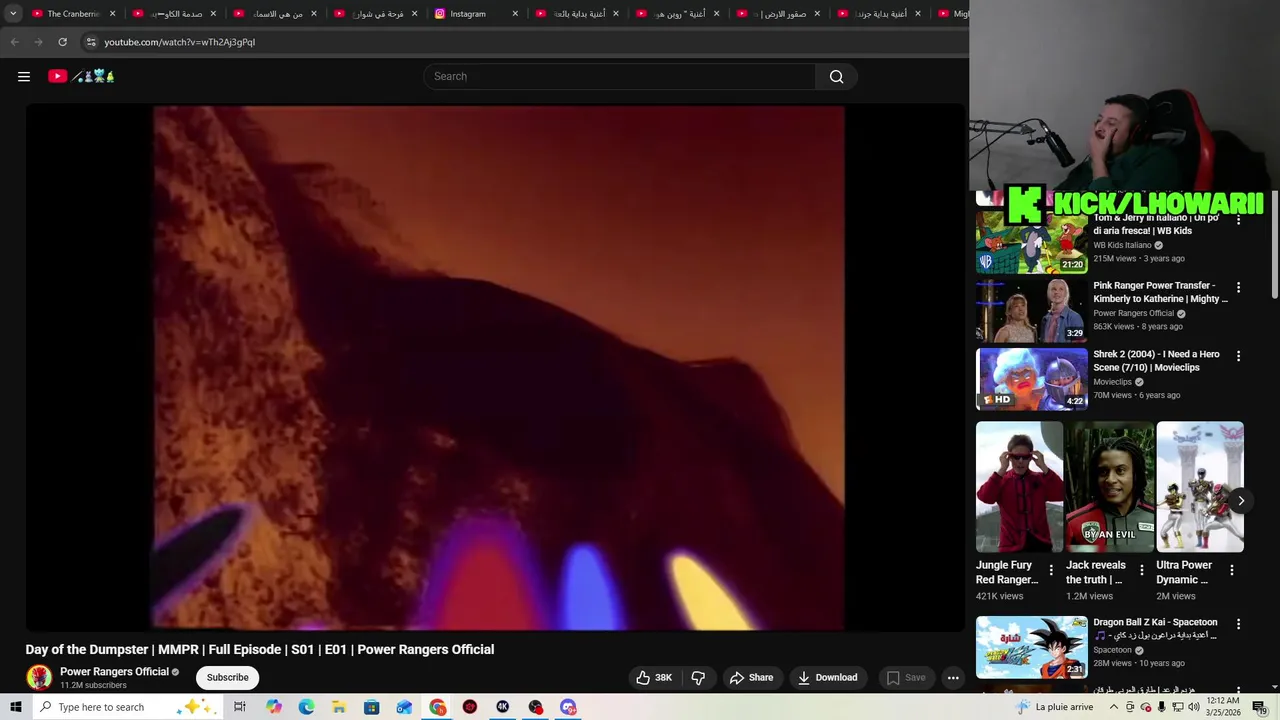Open Microsoft Edge from the taskbar
This screenshot has height=720, width=1280.
tap(306, 707)
